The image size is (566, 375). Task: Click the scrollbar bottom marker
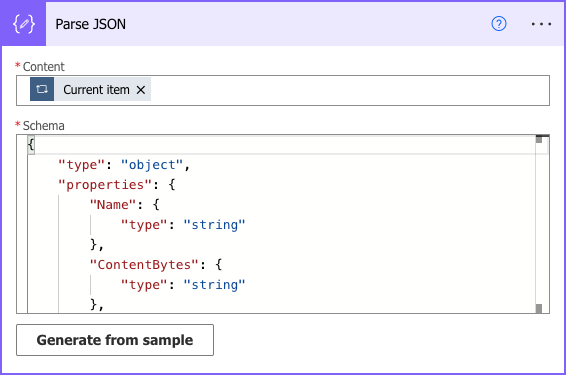point(539,309)
